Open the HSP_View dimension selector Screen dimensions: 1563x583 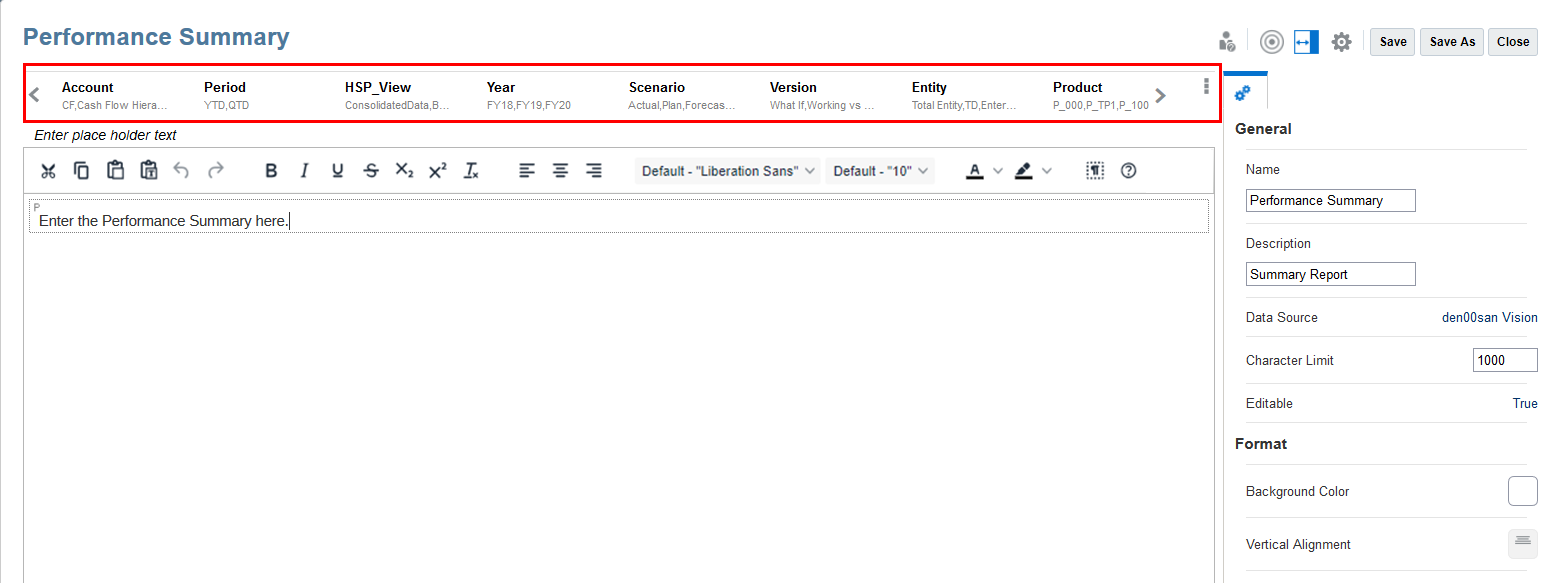point(398,95)
